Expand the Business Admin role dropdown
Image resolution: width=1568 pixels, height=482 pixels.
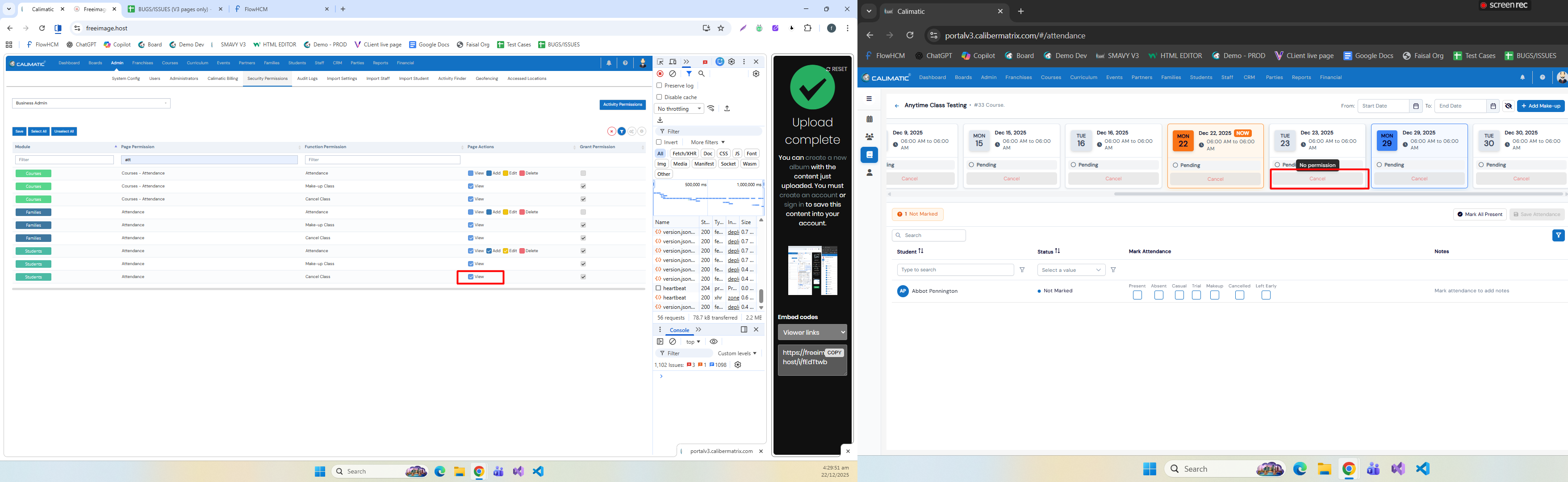pyautogui.click(x=91, y=104)
